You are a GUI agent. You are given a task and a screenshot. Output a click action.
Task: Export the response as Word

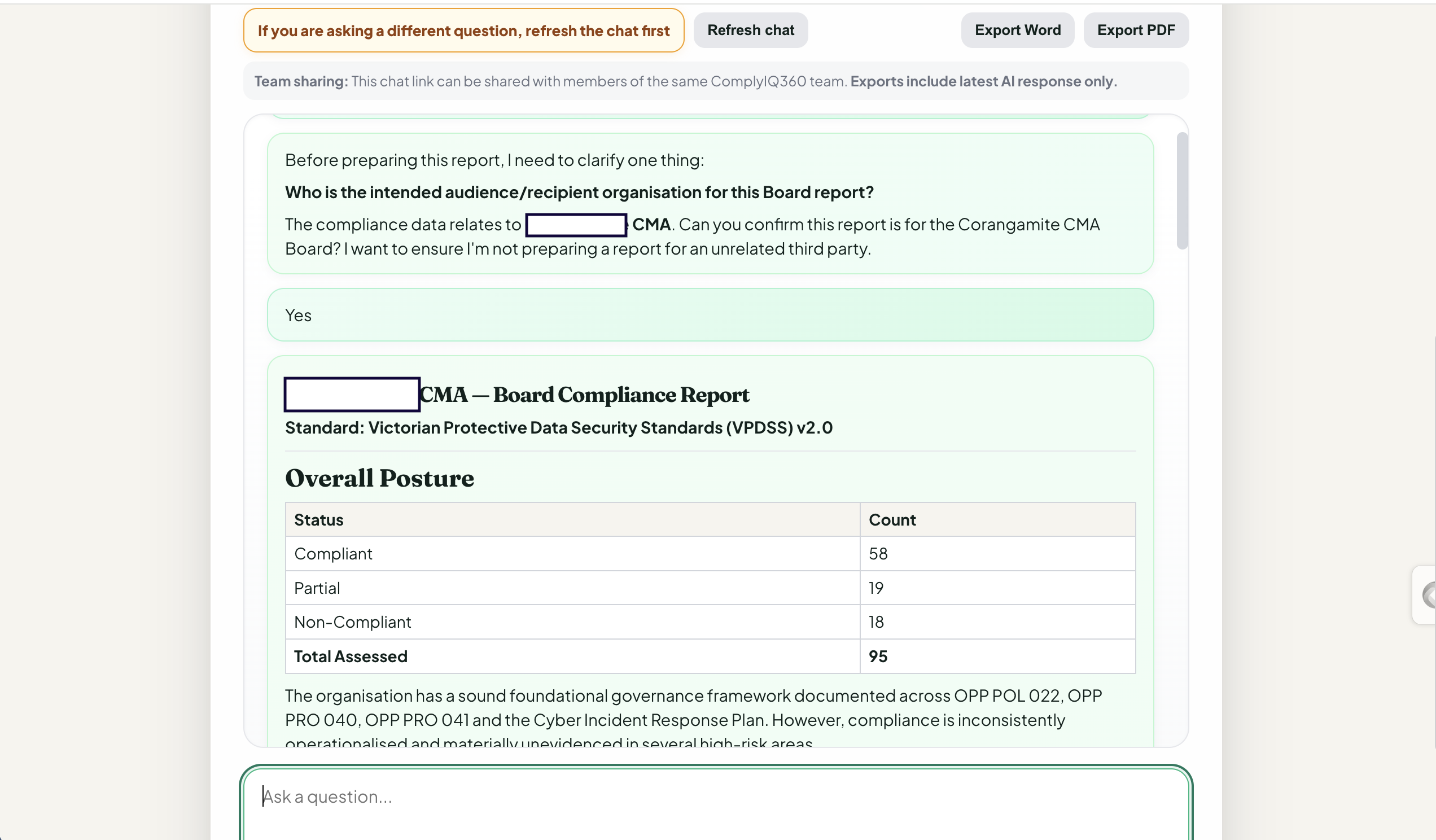pos(1017,30)
